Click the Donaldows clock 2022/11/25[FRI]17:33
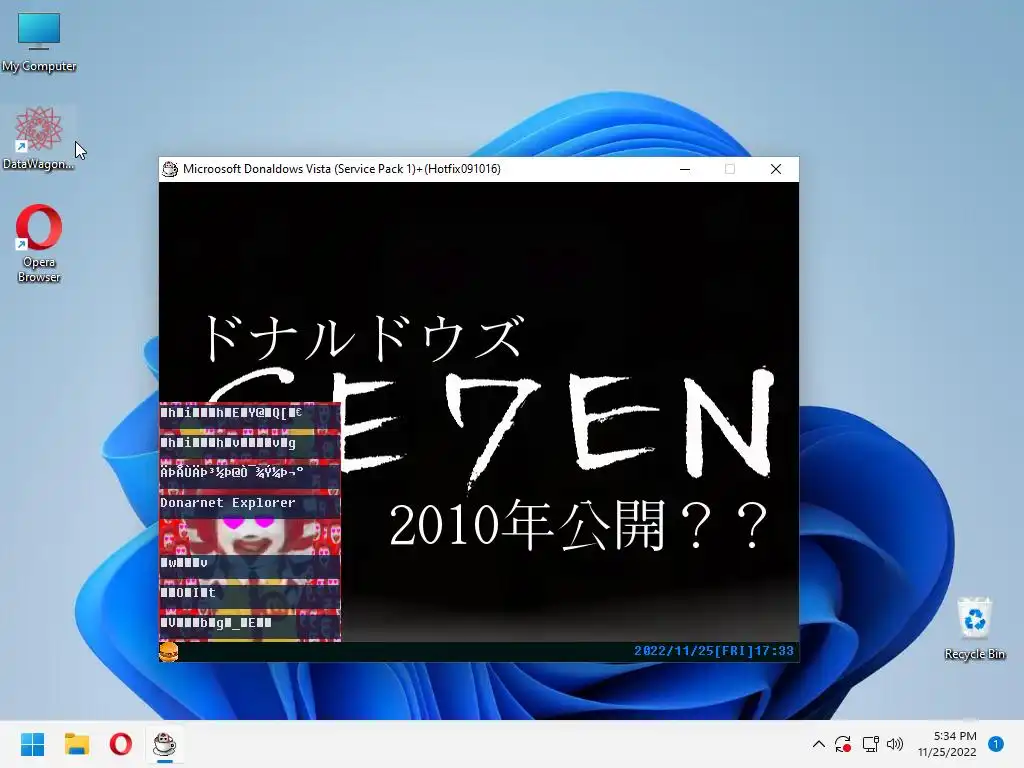Viewport: 1024px width, 768px height. click(714, 651)
